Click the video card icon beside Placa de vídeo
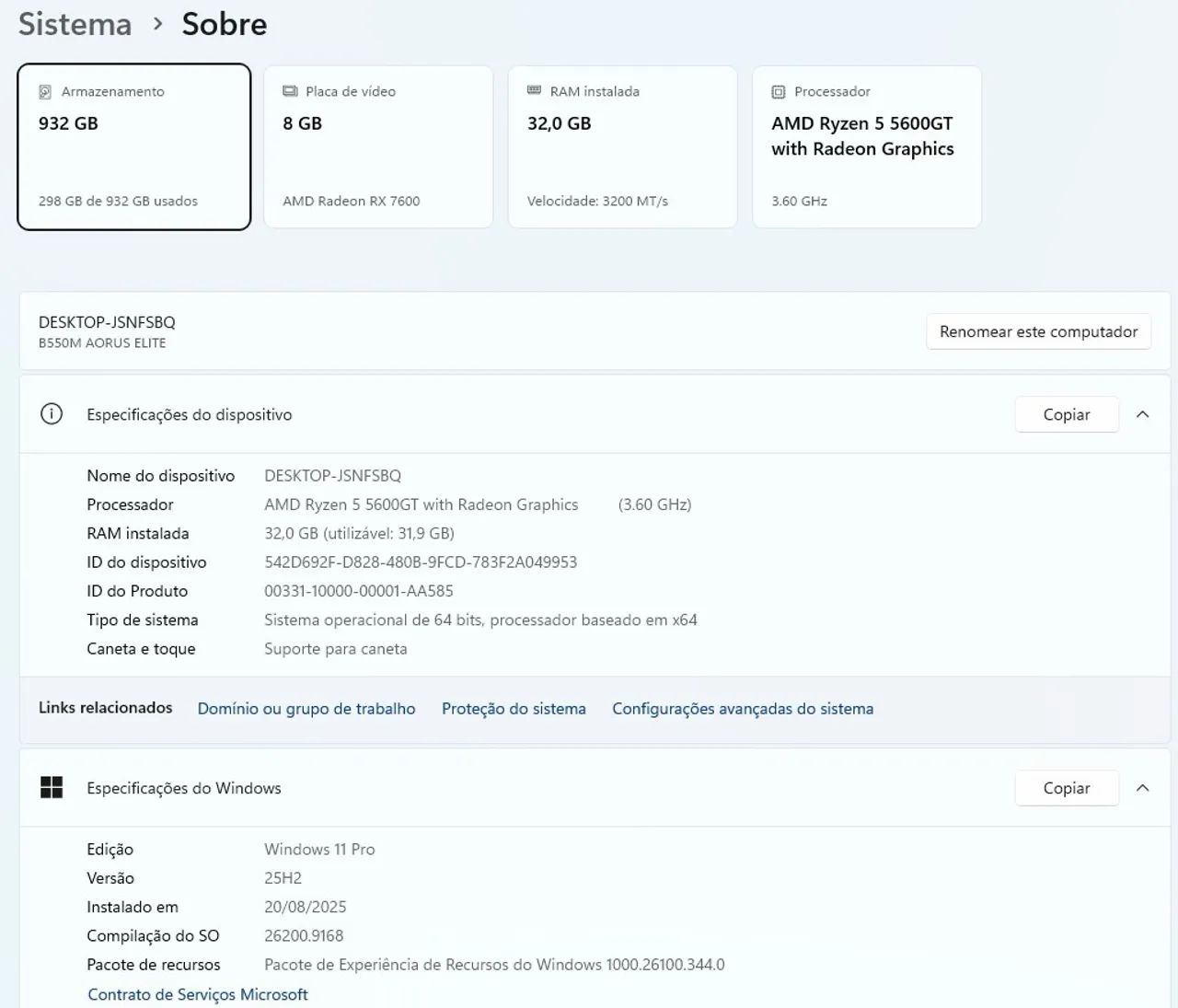This screenshot has height=1008, width=1178. coord(290,91)
